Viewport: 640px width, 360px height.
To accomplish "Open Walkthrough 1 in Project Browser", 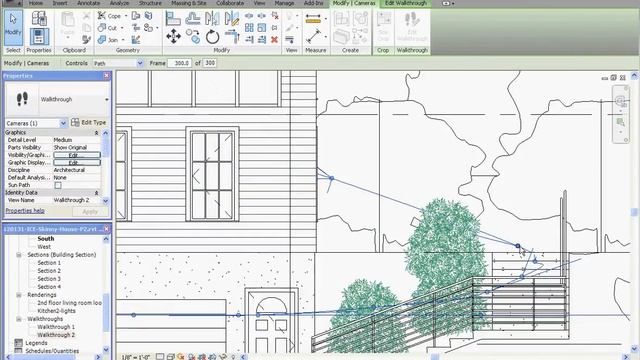I will [x=56, y=327].
